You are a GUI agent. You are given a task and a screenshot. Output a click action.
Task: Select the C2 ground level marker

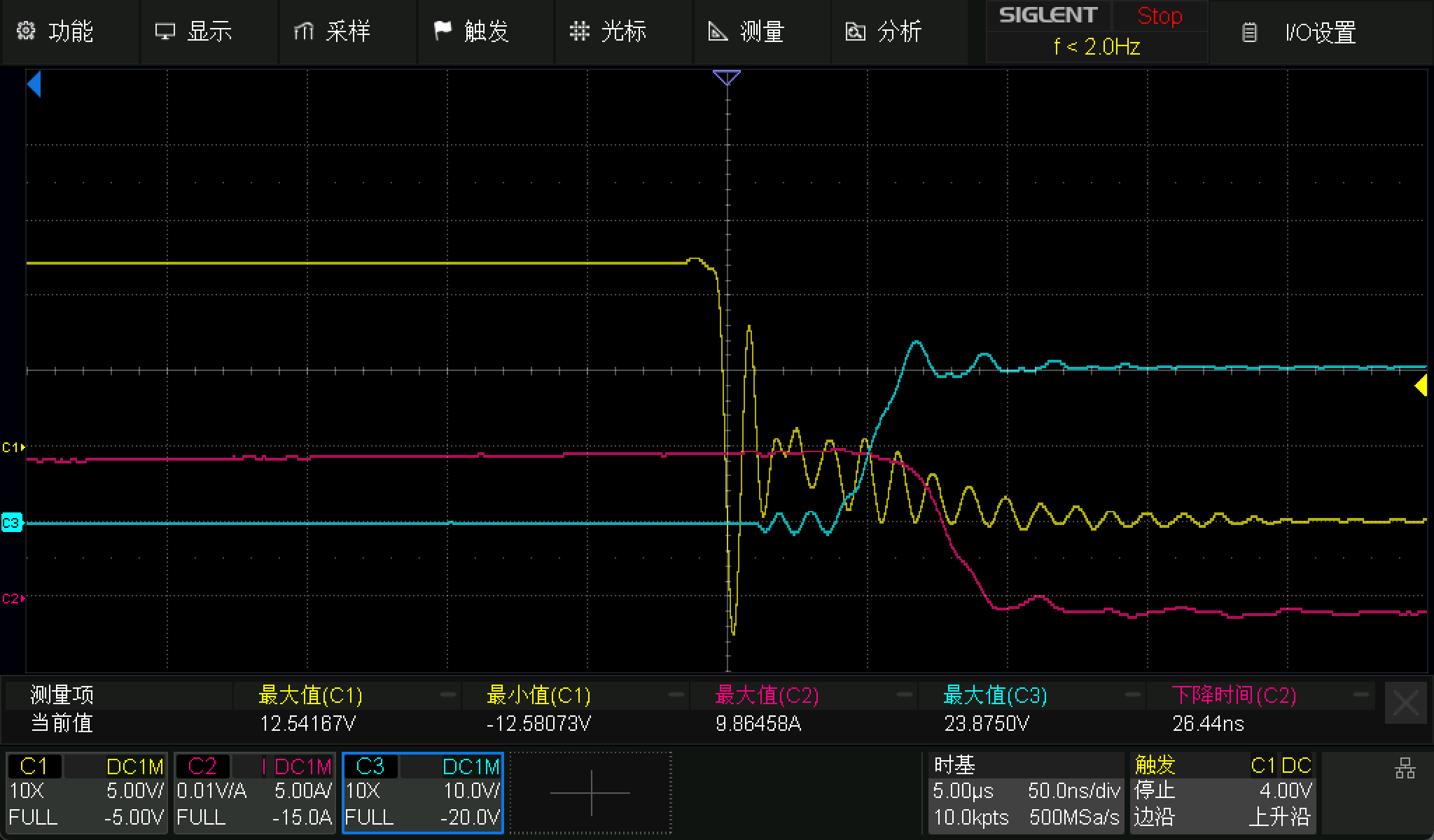coord(13,598)
